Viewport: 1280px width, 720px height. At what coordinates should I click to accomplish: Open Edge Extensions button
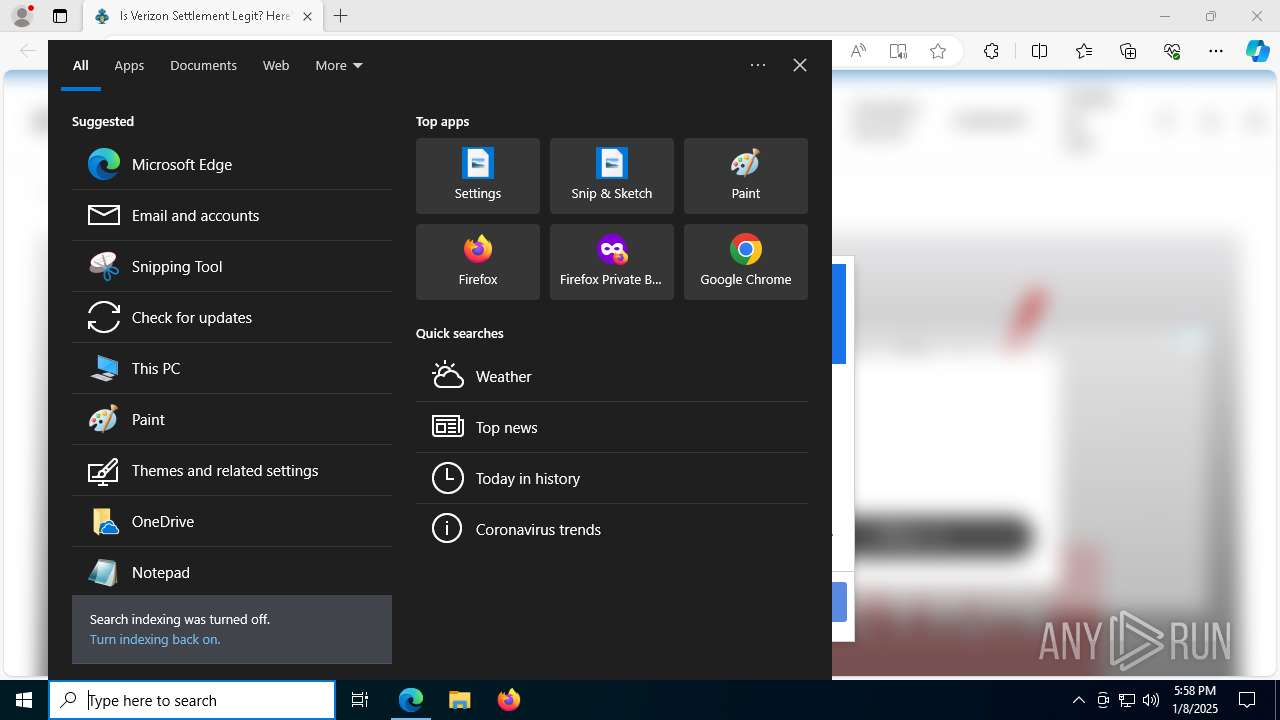pos(991,52)
